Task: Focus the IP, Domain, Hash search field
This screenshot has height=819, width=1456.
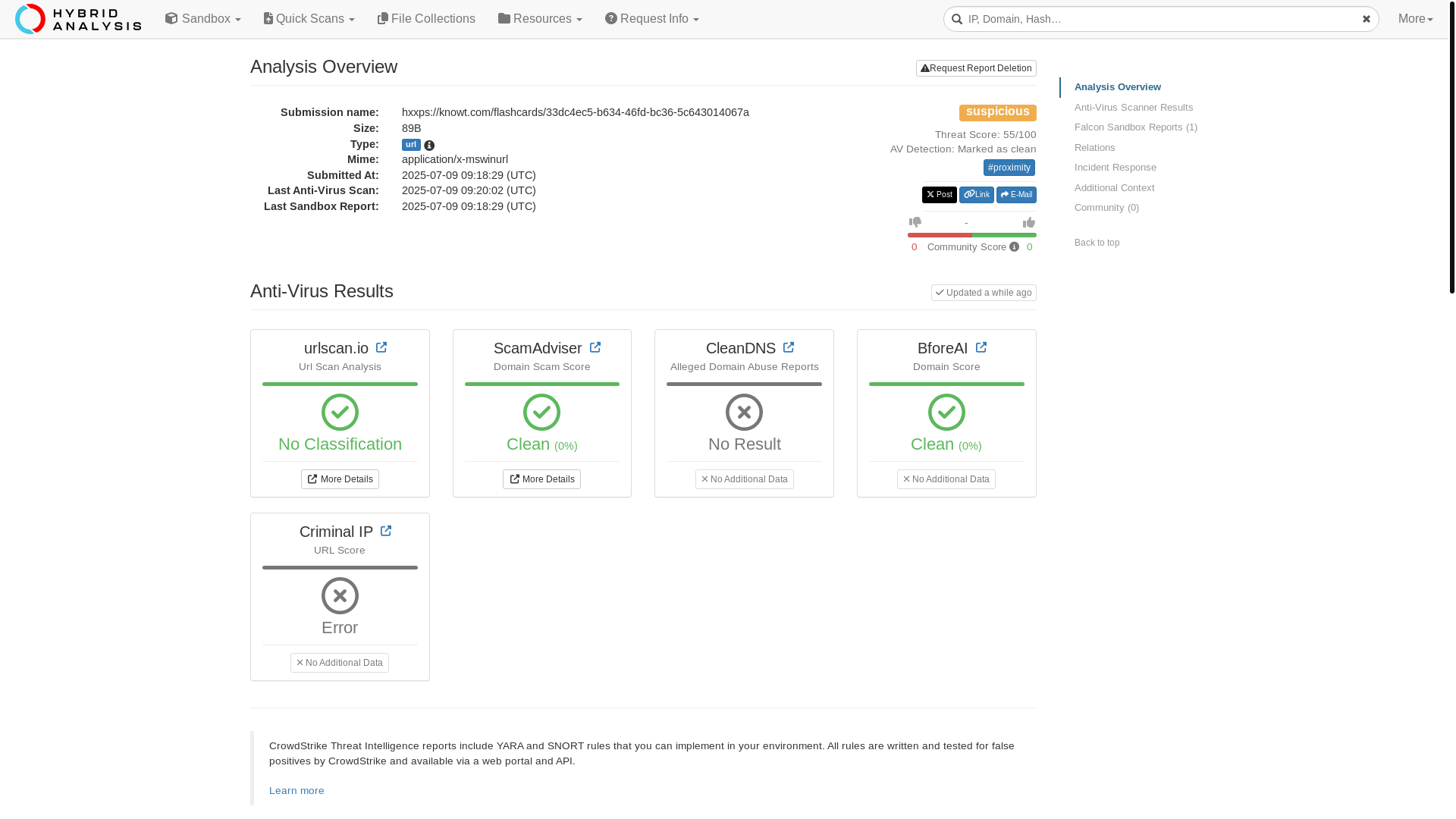Action: 1161,19
